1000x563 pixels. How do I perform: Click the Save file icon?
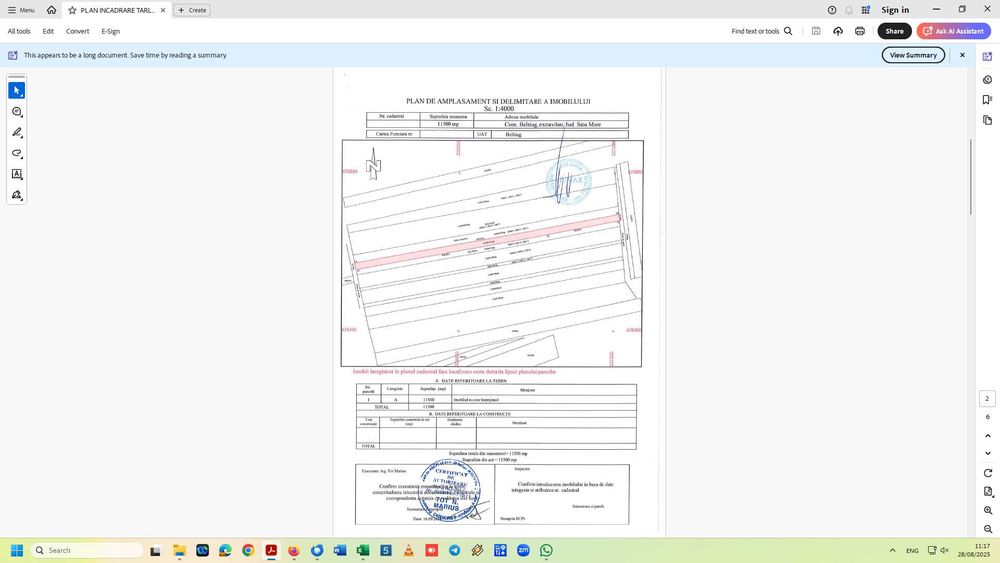[x=816, y=31]
